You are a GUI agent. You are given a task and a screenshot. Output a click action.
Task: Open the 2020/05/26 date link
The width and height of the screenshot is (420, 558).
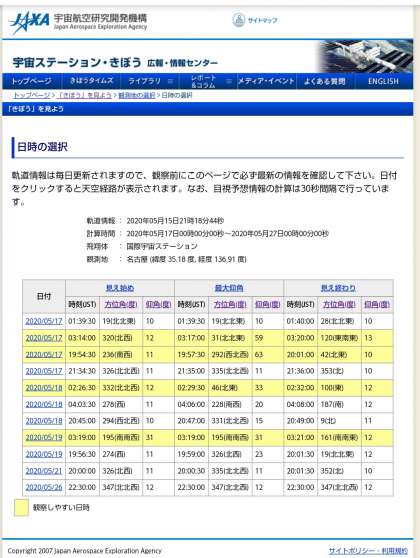coord(44,487)
